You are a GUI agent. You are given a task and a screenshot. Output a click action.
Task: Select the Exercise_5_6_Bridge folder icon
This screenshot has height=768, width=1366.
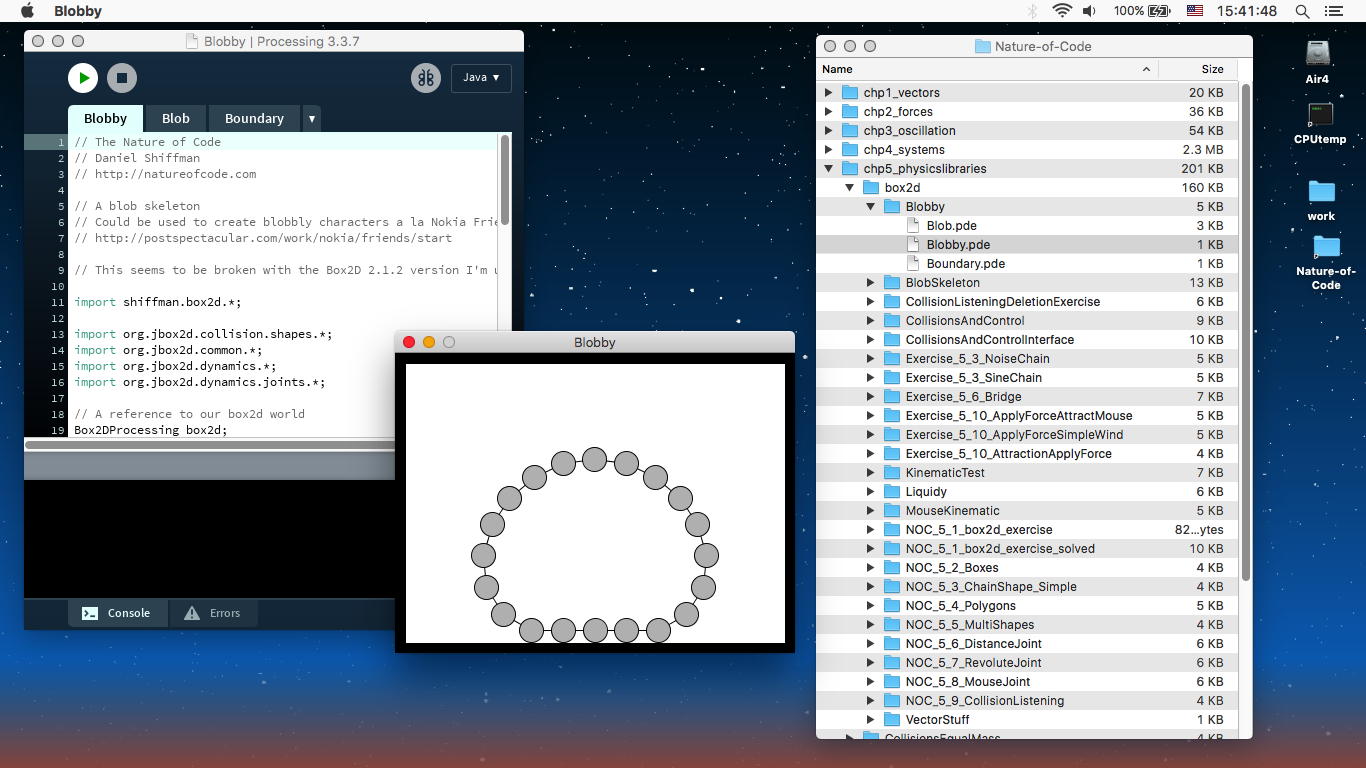pyautogui.click(x=892, y=396)
